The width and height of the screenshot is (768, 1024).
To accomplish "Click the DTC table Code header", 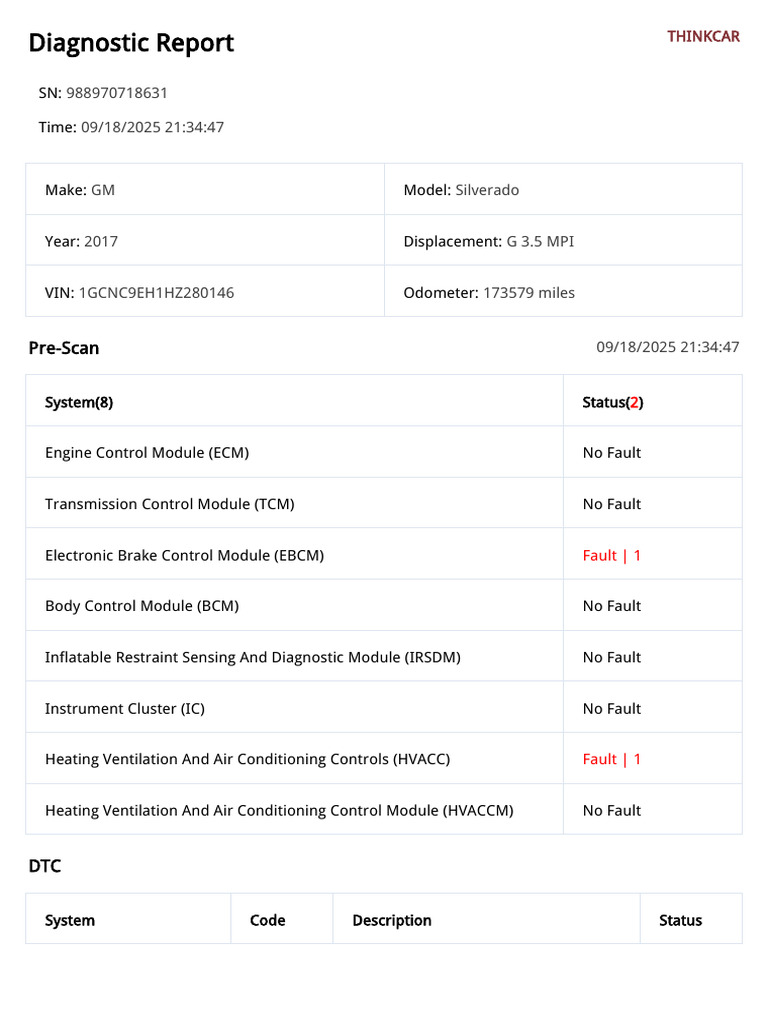I will point(267,920).
